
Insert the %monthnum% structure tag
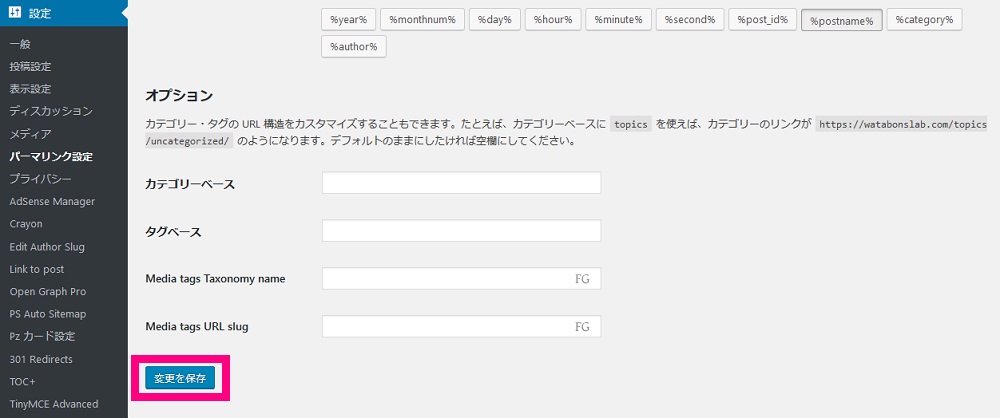coord(422,20)
